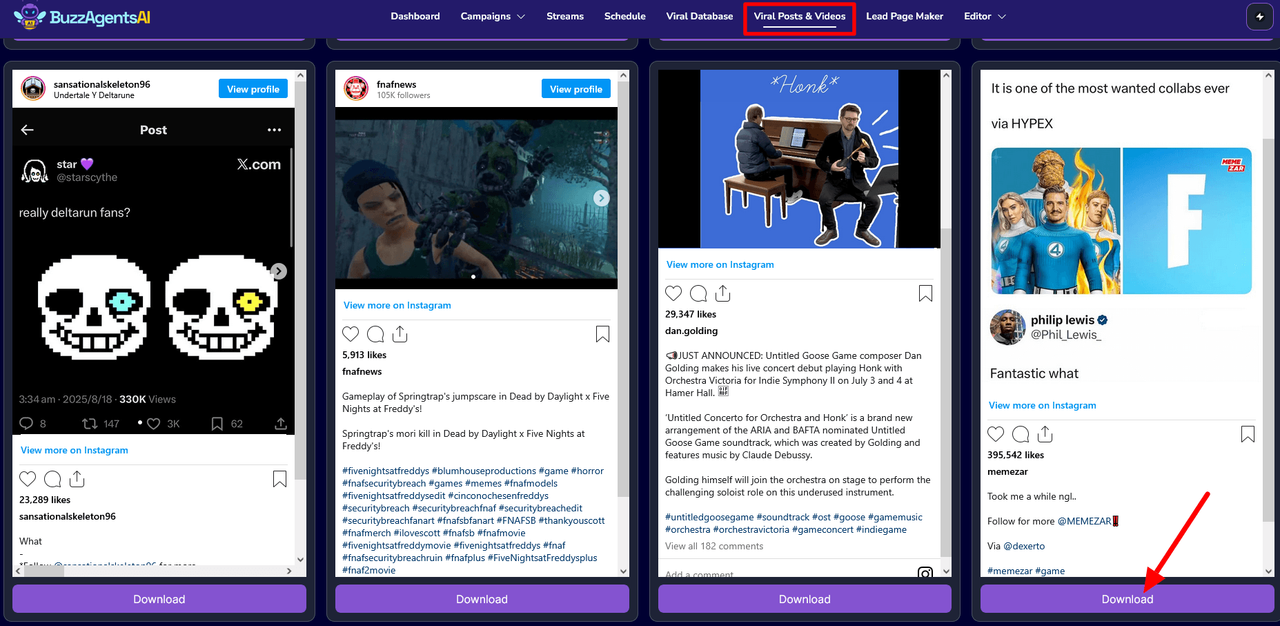This screenshot has height=626, width=1280.
Task: Download the dan.golding post
Action: [805, 599]
